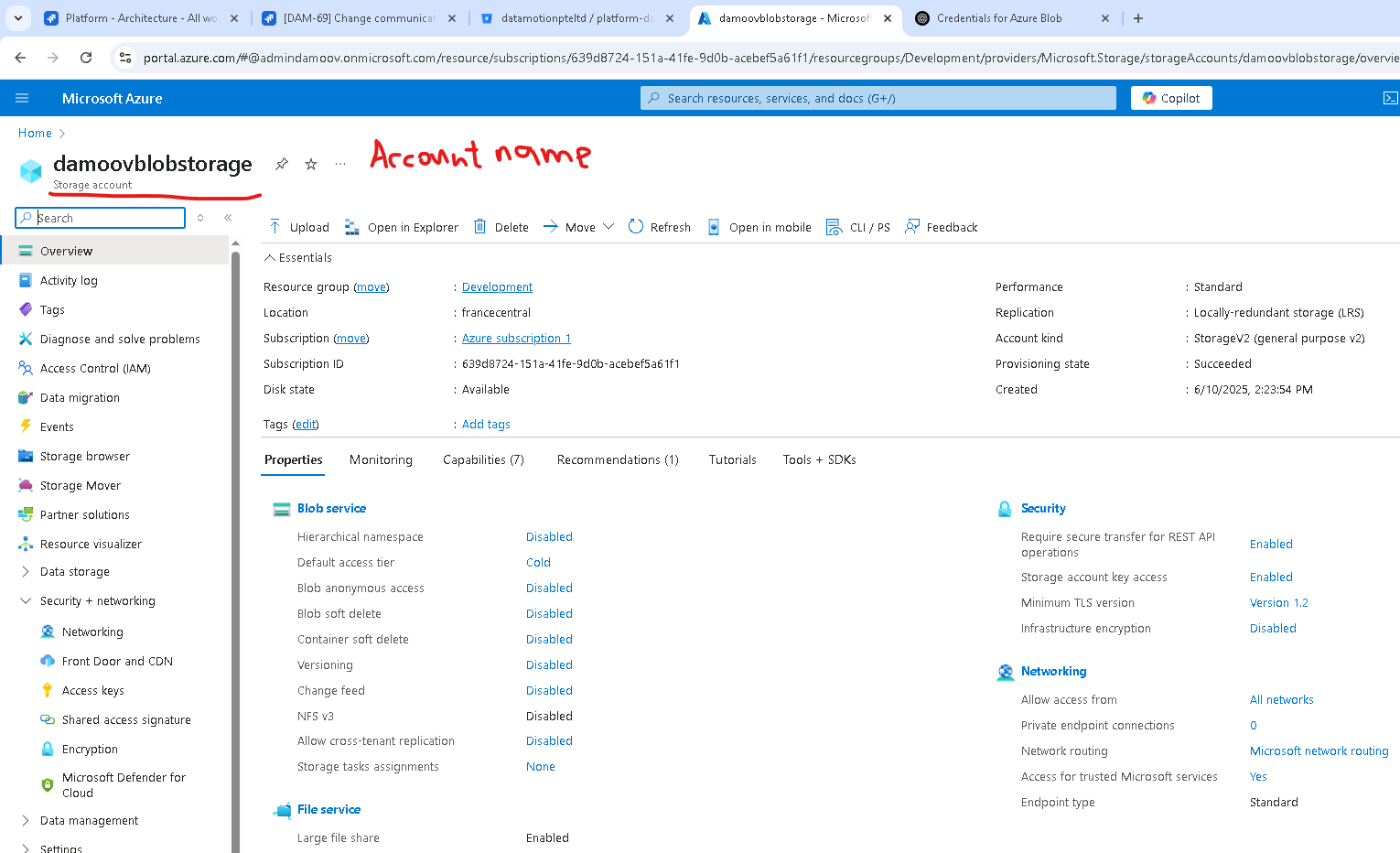Open Access Control (IAM)

tap(95, 368)
